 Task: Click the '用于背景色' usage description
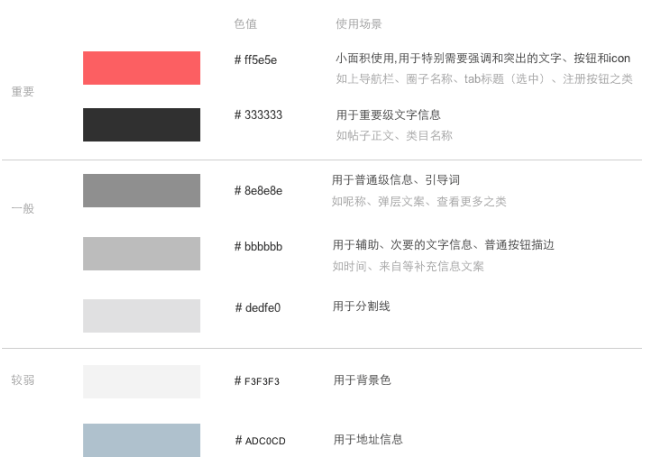[x=361, y=380]
